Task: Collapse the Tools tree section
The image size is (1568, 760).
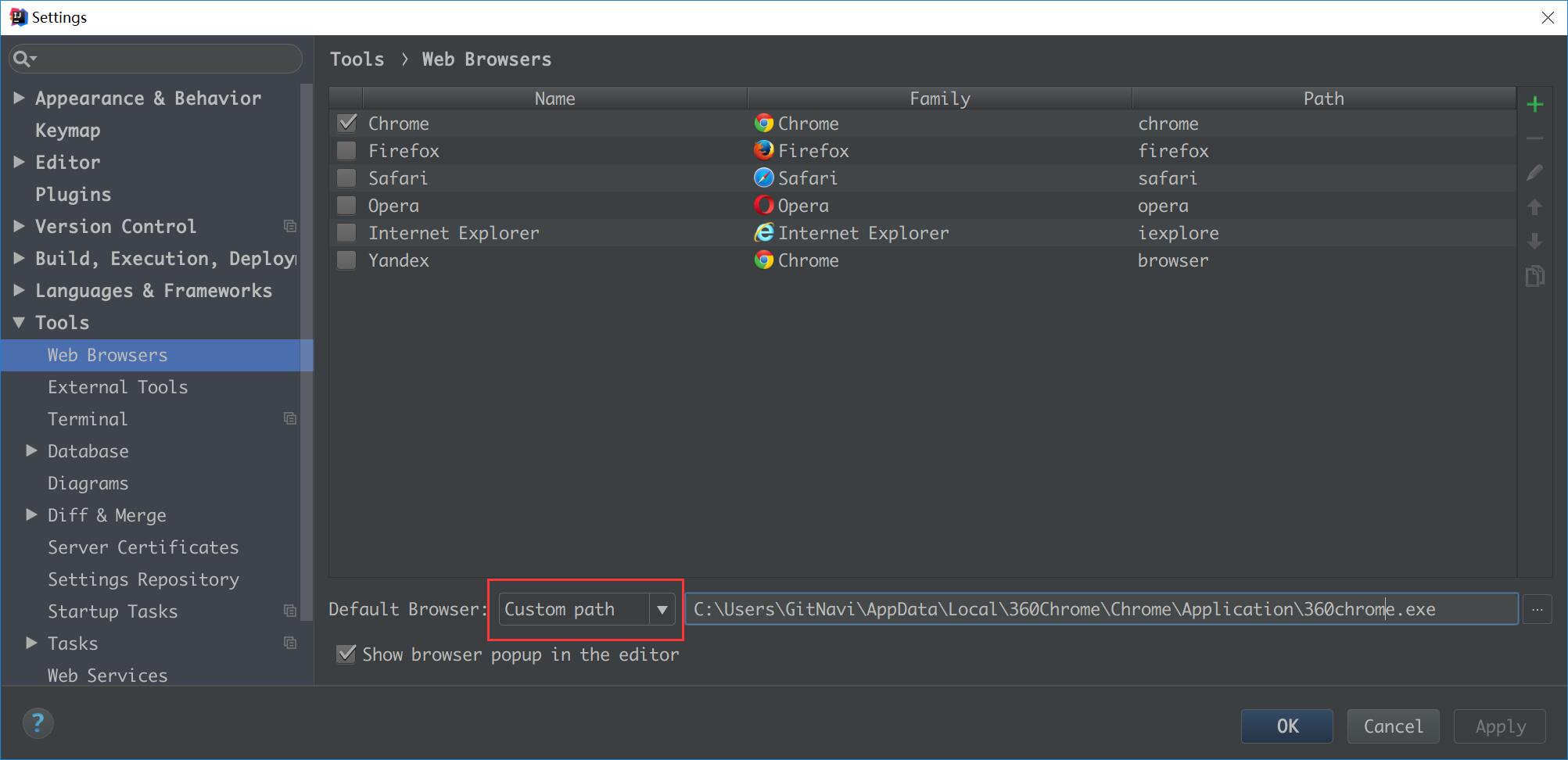Action: pos(19,323)
